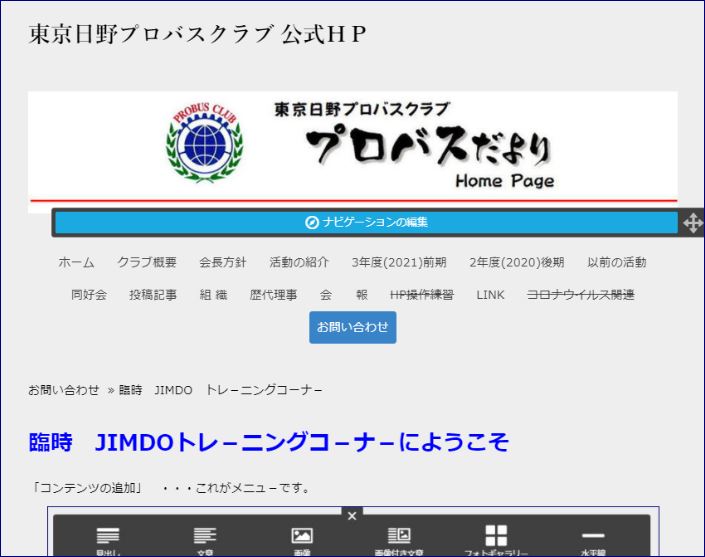The width and height of the screenshot is (705, 557).
Task: Select the image (画像) content element icon
Action: click(x=302, y=536)
